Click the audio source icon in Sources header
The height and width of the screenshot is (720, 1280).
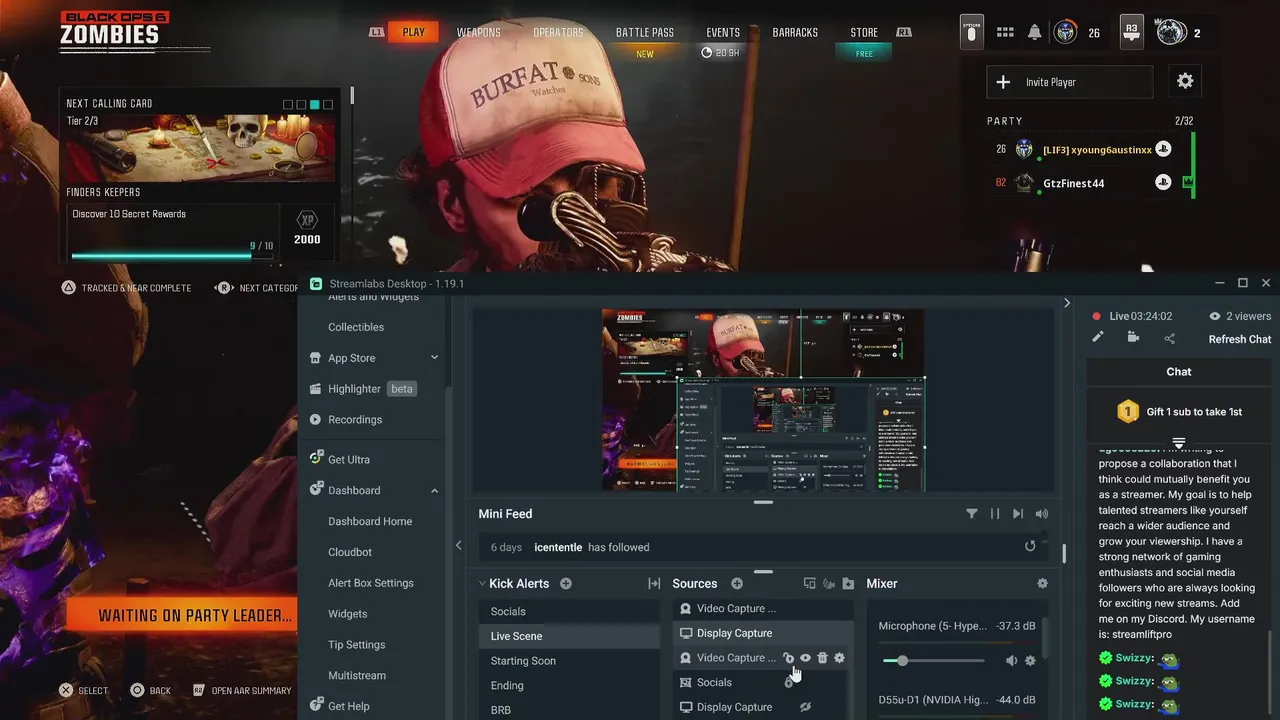(x=829, y=584)
